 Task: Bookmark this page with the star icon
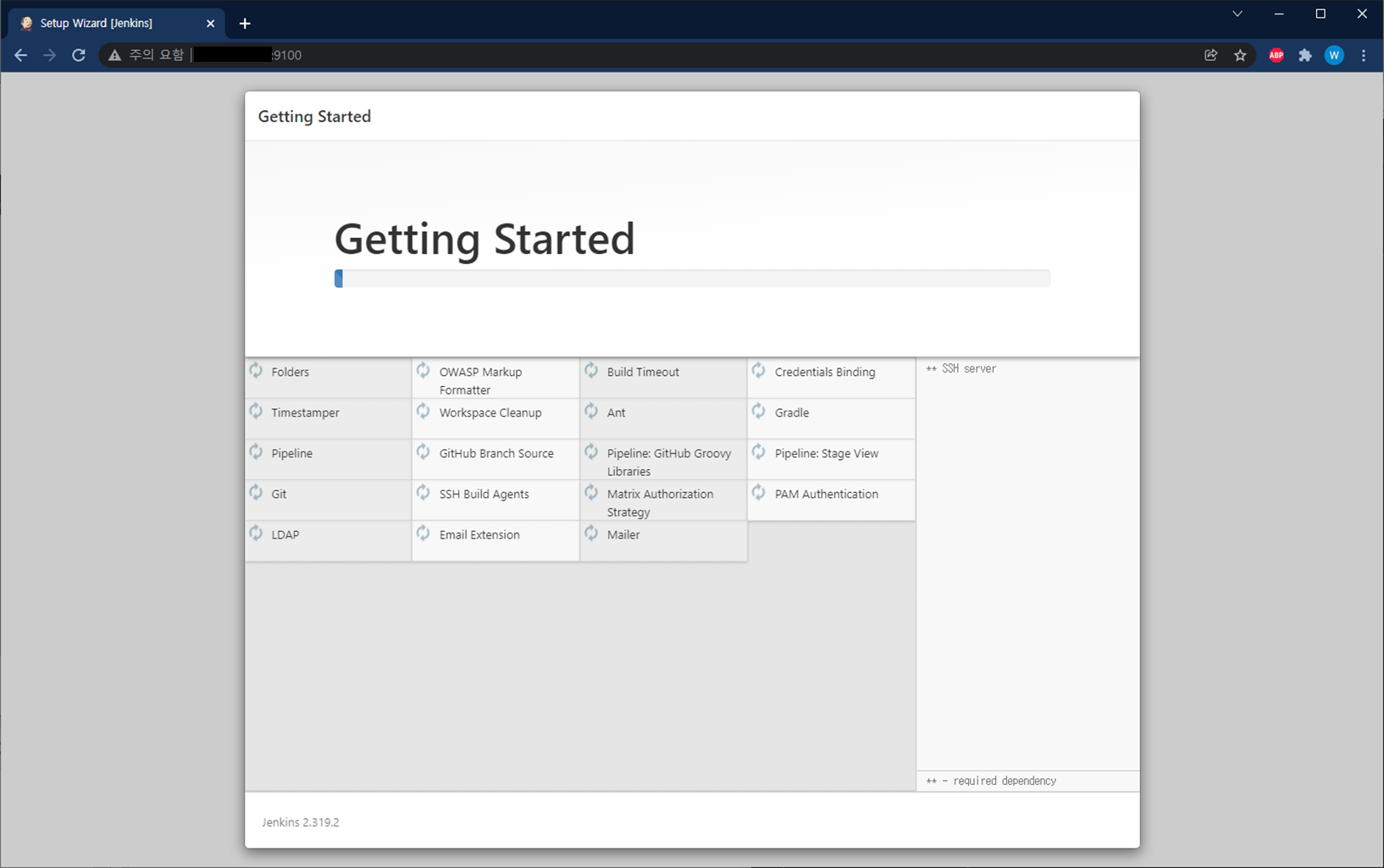point(1240,55)
